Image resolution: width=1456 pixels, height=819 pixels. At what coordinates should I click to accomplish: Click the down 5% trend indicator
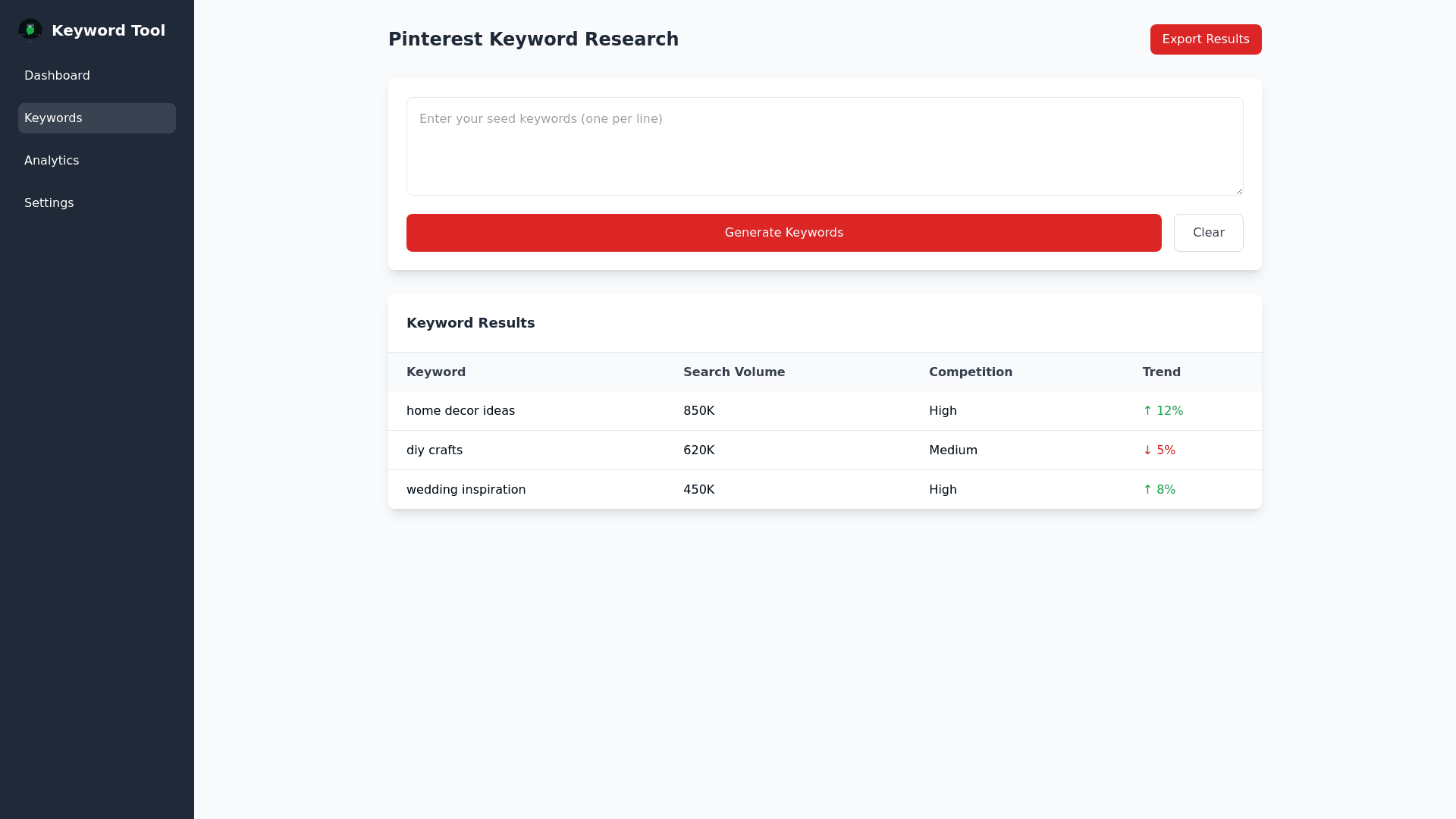[1159, 450]
